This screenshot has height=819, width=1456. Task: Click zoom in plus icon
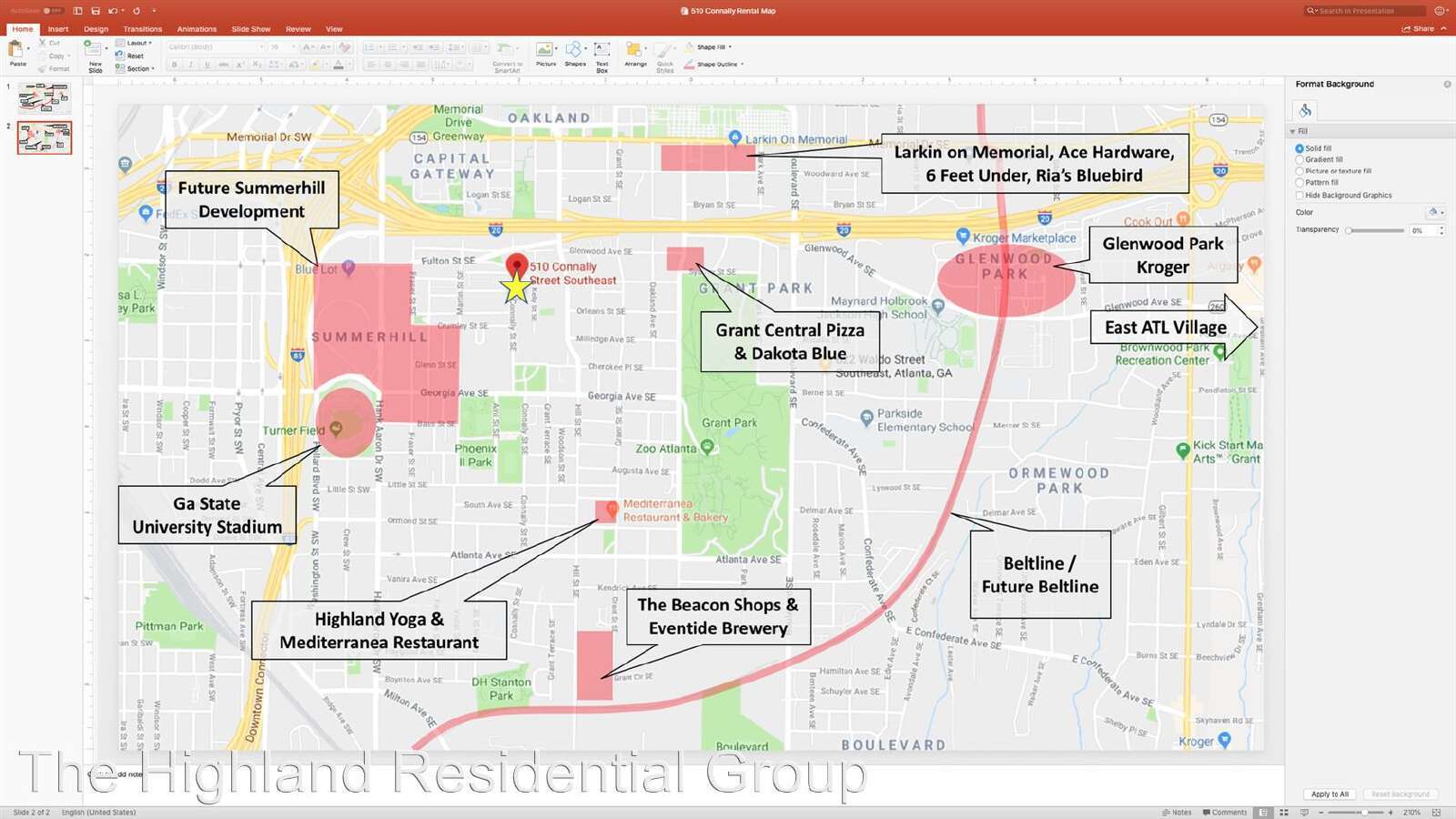pos(1391,812)
